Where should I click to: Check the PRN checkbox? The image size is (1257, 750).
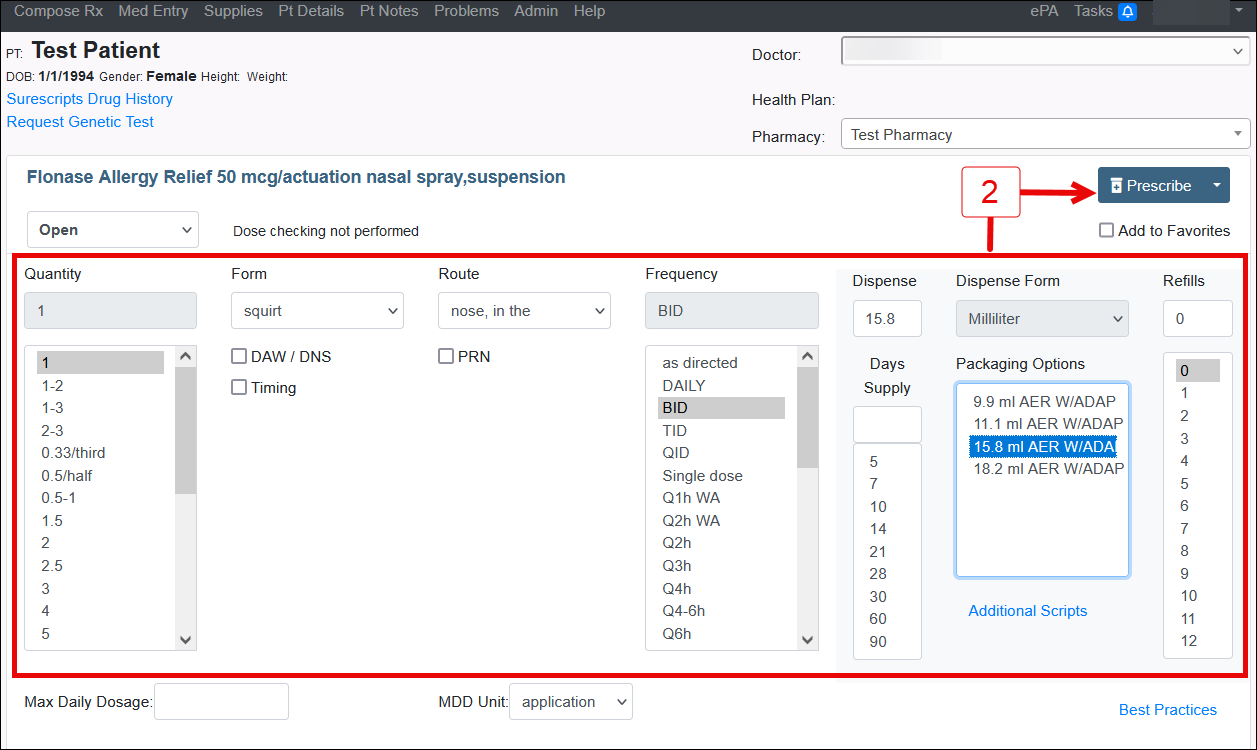point(446,357)
